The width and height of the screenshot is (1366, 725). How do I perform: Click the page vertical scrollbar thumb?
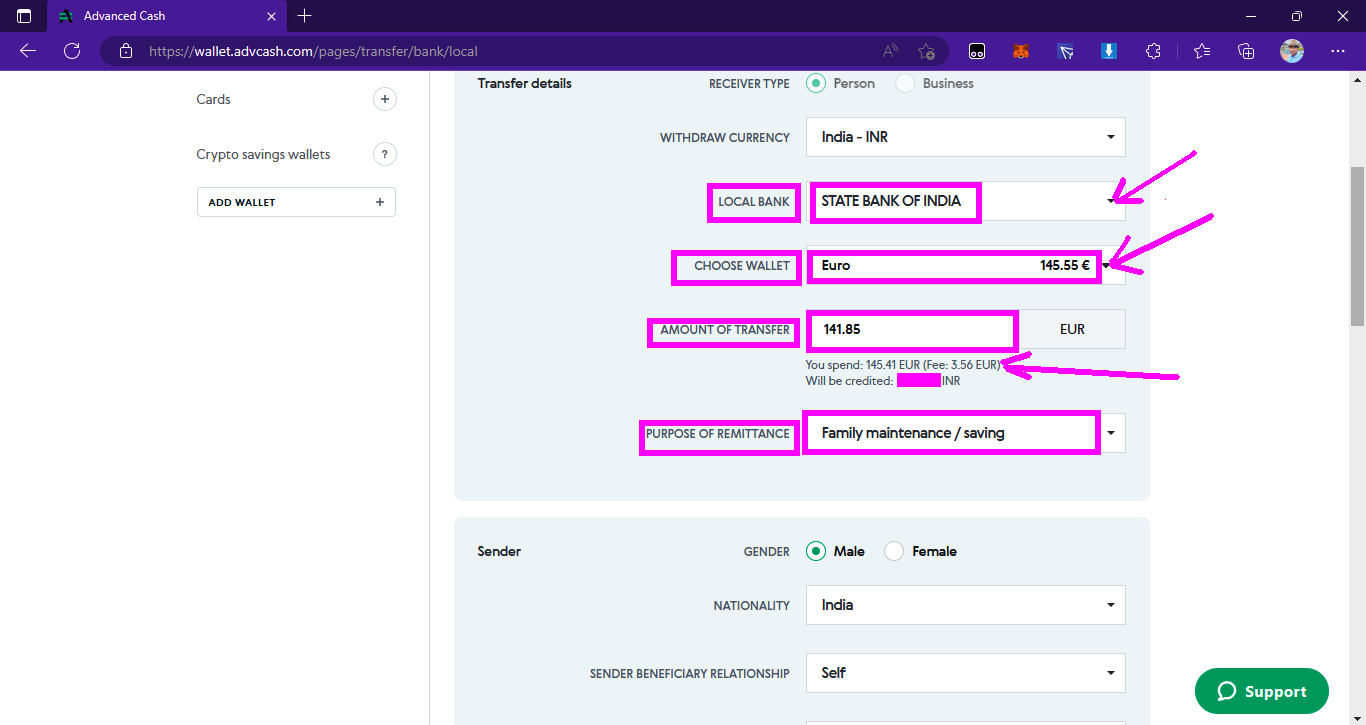(1357, 245)
